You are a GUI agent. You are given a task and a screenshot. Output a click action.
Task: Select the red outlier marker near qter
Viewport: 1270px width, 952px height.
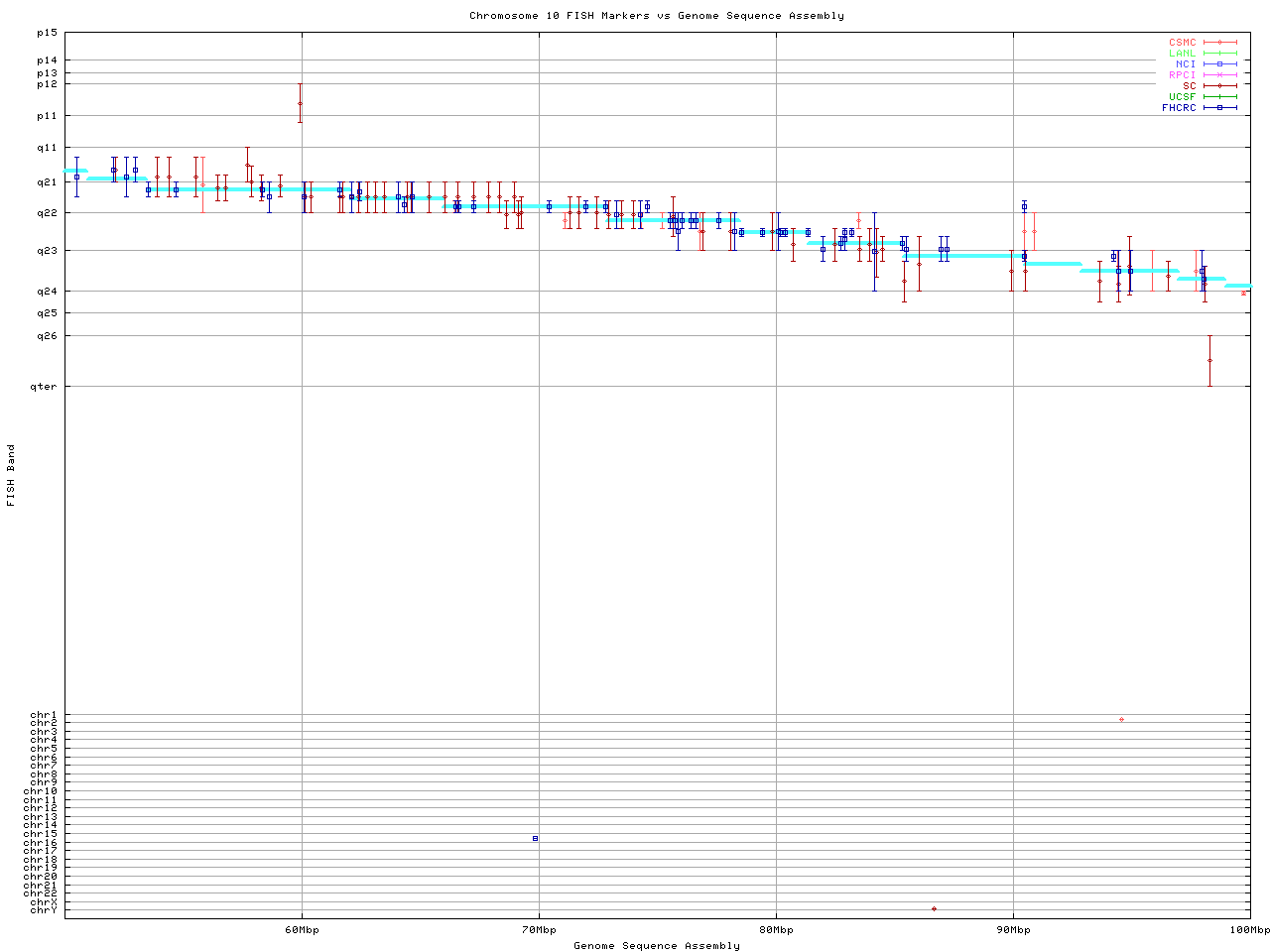tap(1209, 360)
